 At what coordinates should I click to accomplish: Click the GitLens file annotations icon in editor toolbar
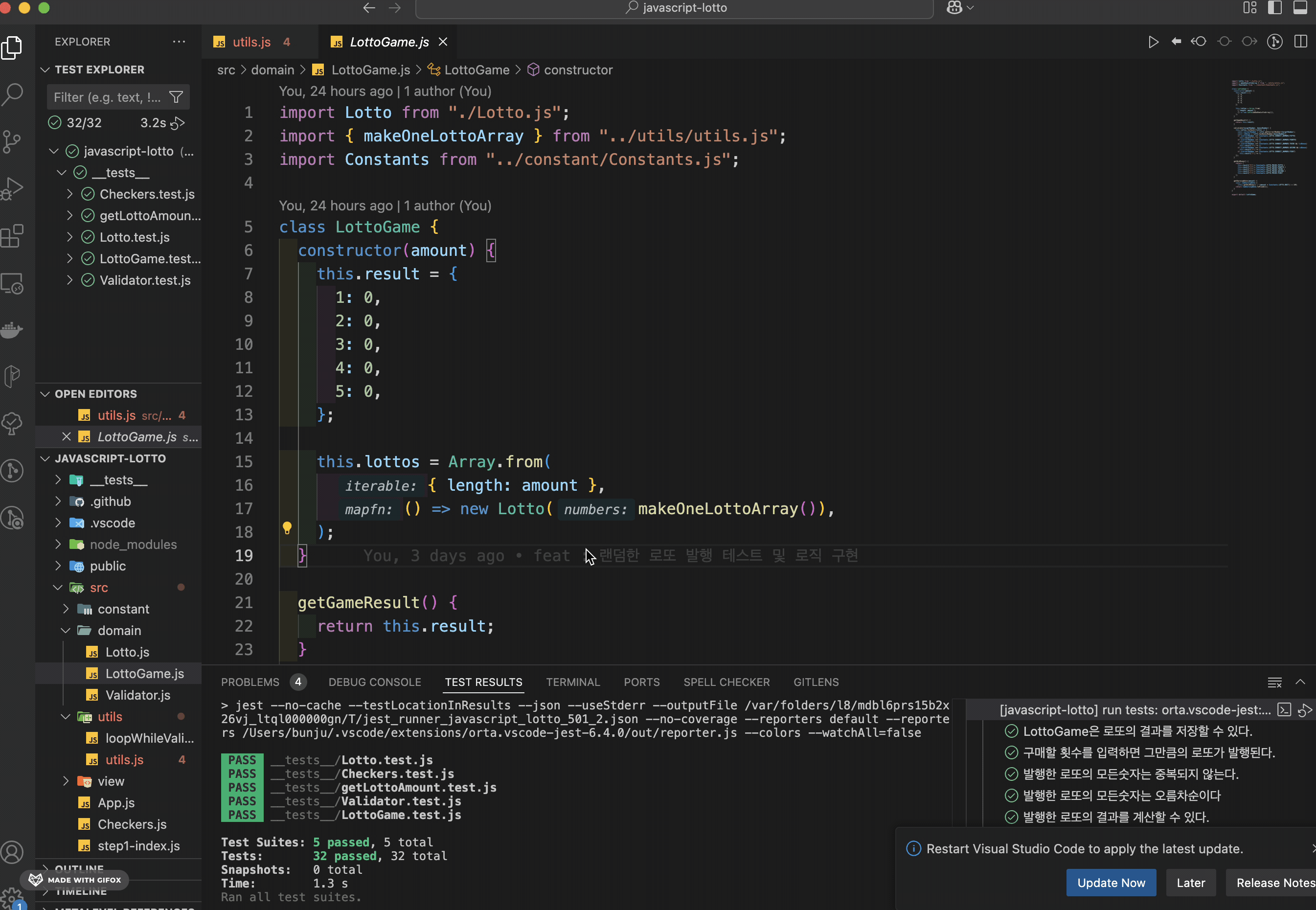(1274, 42)
